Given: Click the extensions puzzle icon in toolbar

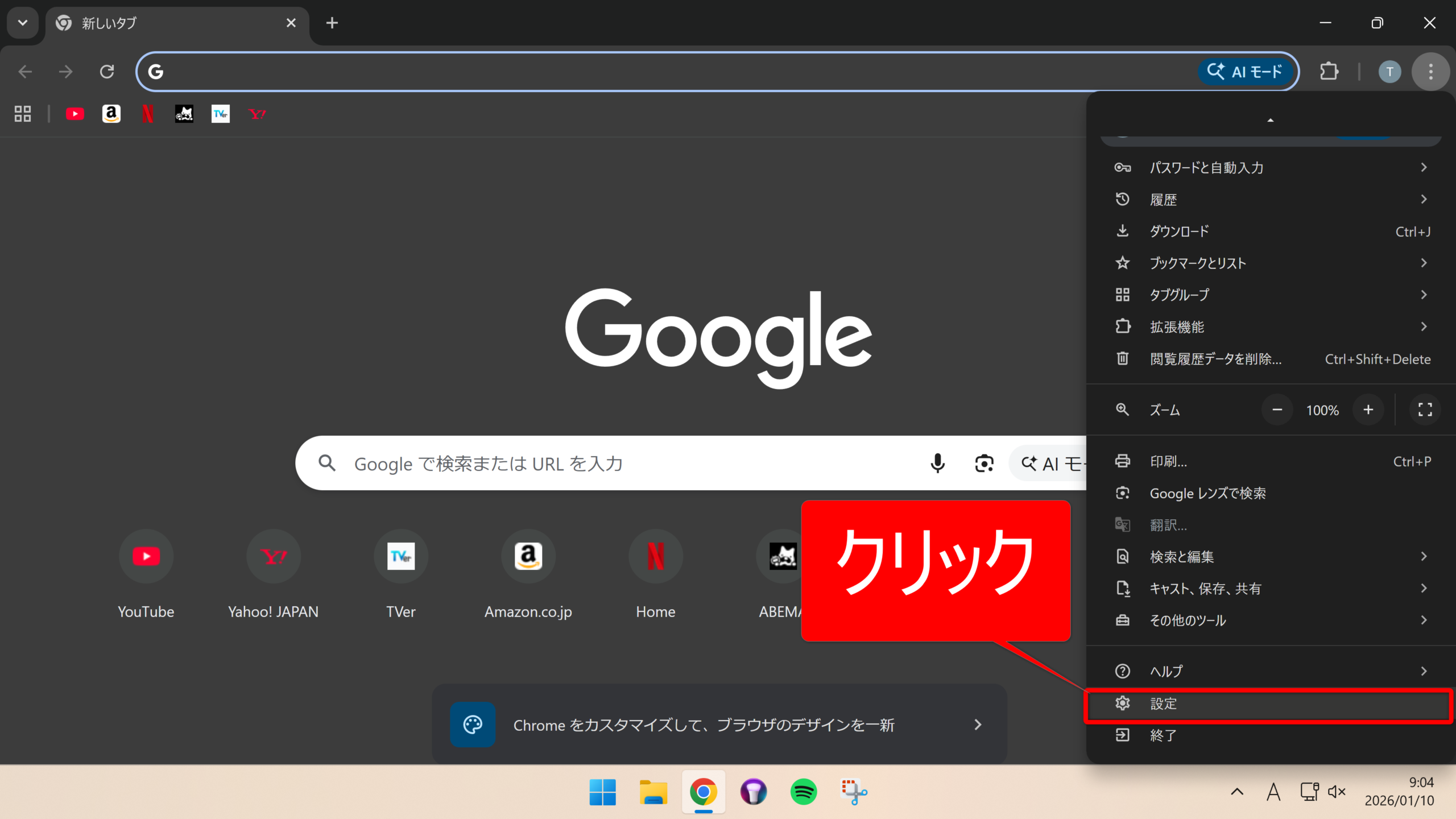Looking at the screenshot, I should 1329,72.
